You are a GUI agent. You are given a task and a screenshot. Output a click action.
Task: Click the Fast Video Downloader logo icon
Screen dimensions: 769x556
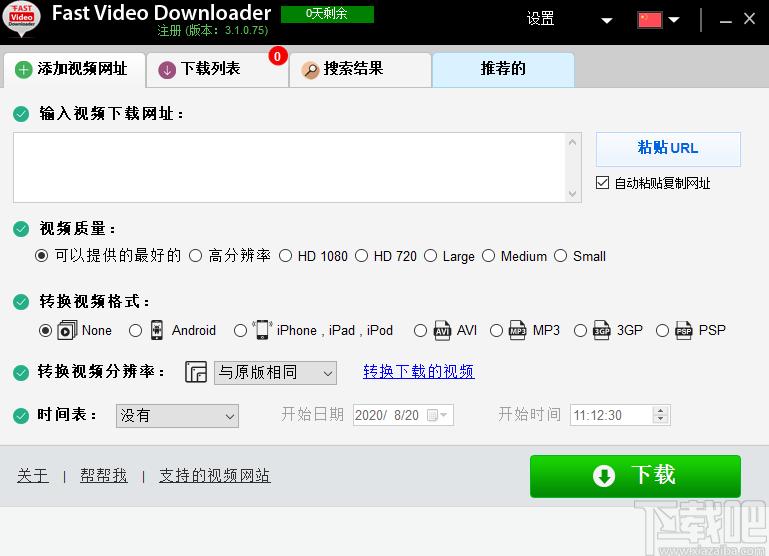21,20
